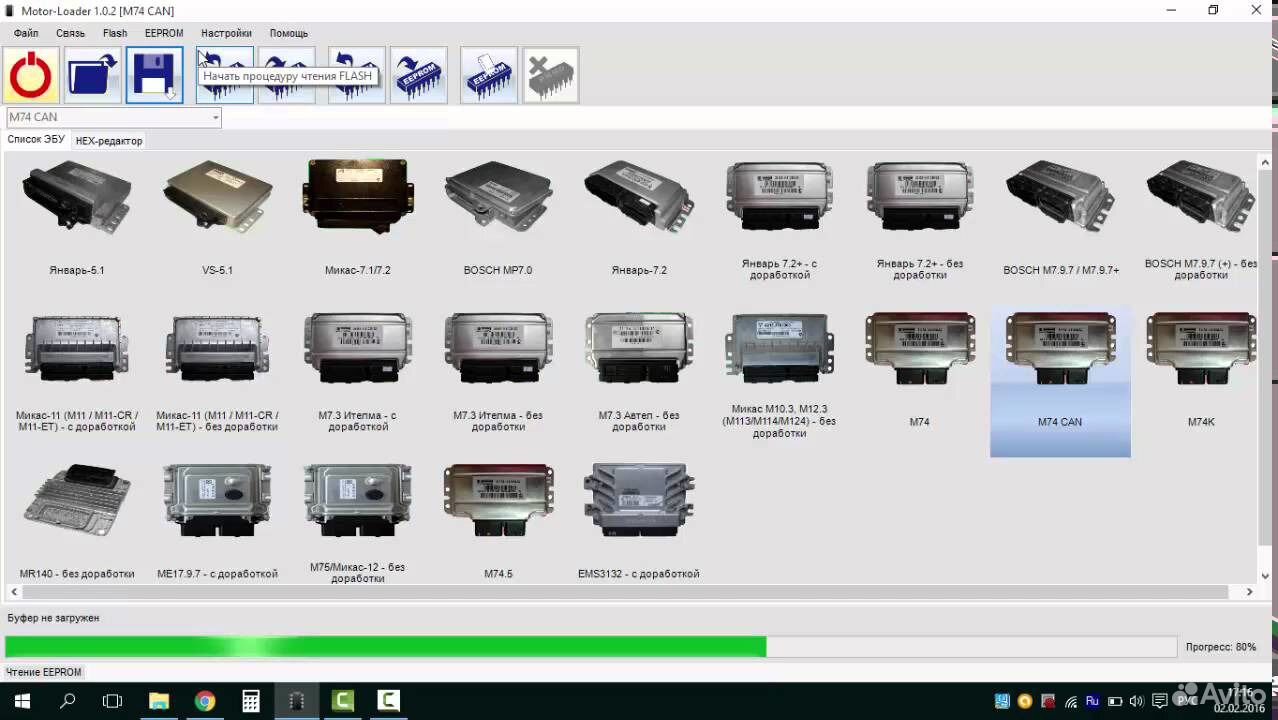
Task: Open Calculator from the taskbar
Action: pyautogui.click(x=251, y=701)
